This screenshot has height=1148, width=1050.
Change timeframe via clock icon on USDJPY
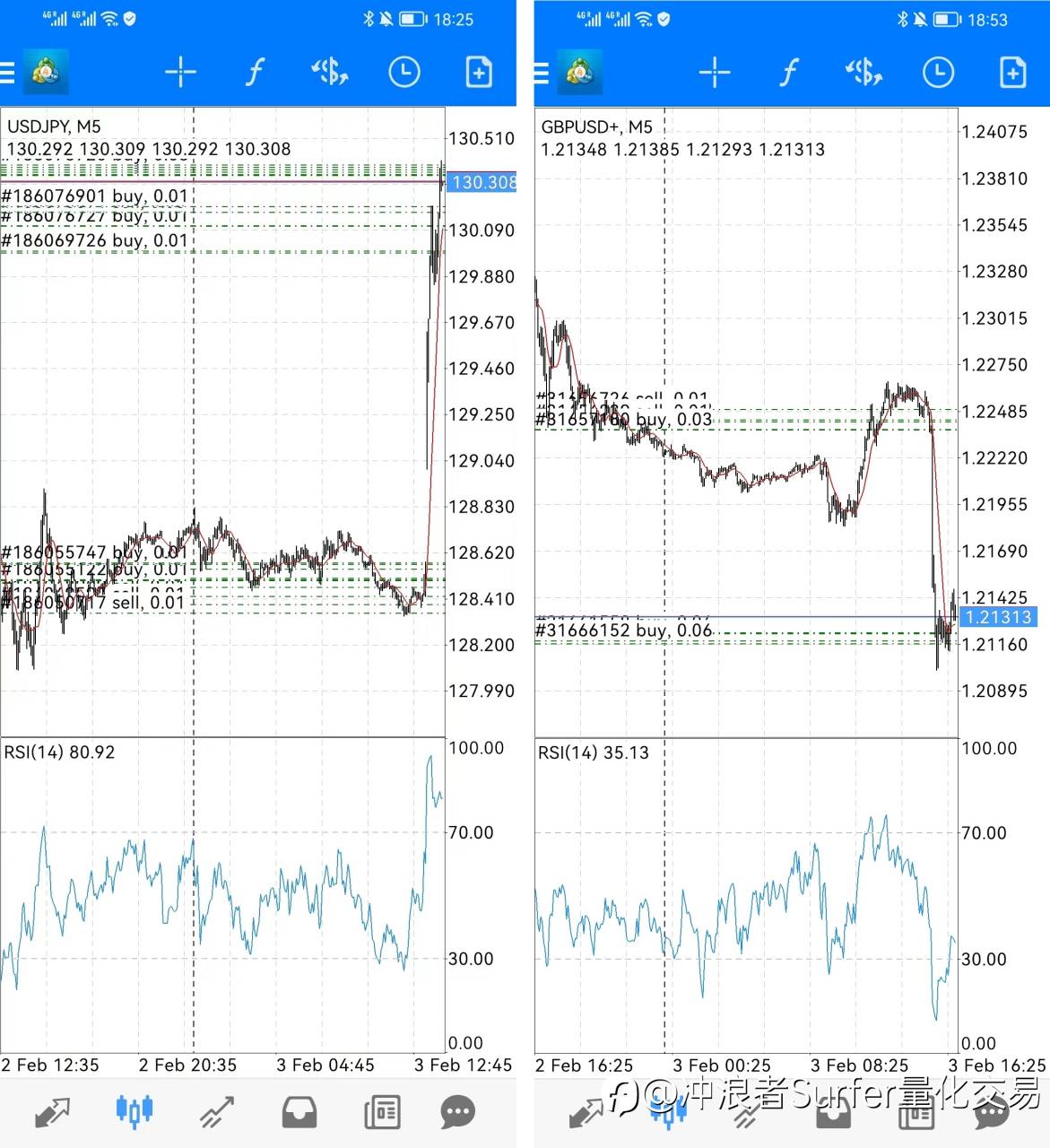point(404,72)
